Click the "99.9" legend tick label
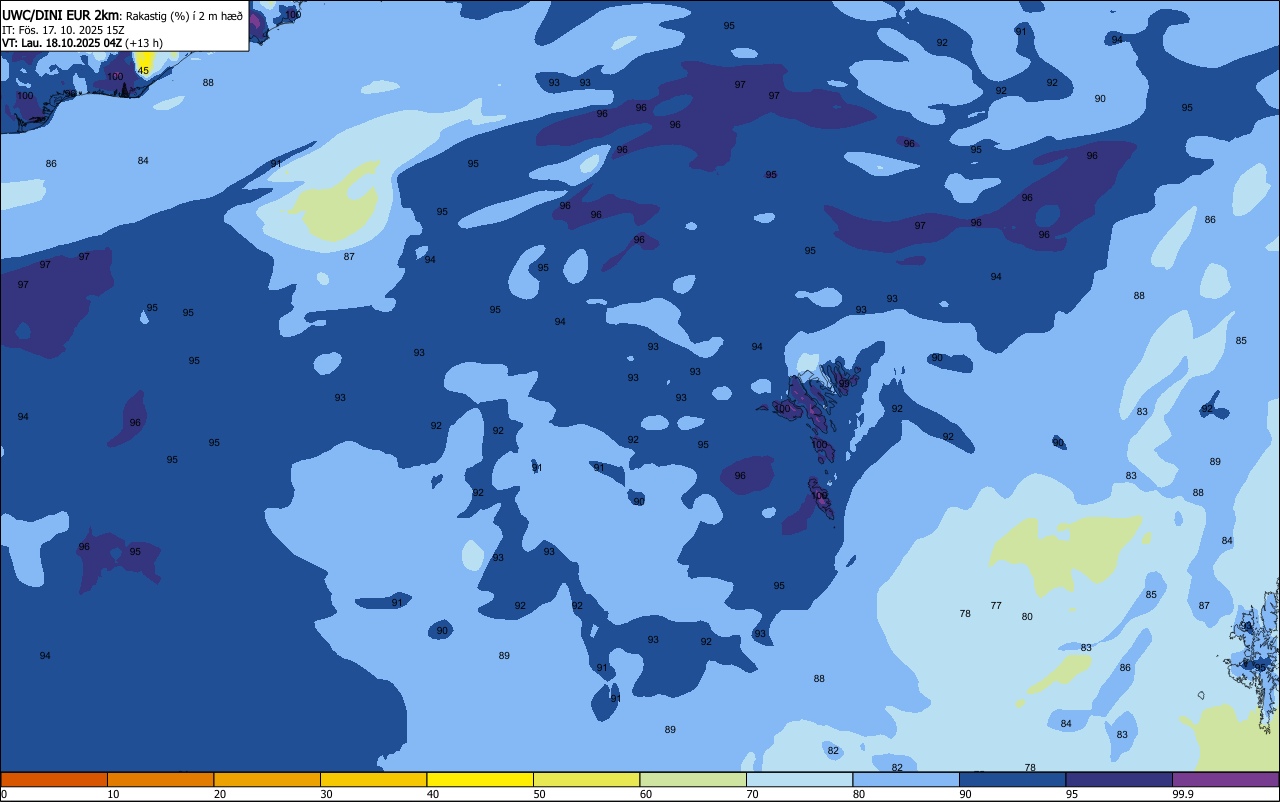Image resolution: width=1280 pixels, height=802 pixels. 1183,794
